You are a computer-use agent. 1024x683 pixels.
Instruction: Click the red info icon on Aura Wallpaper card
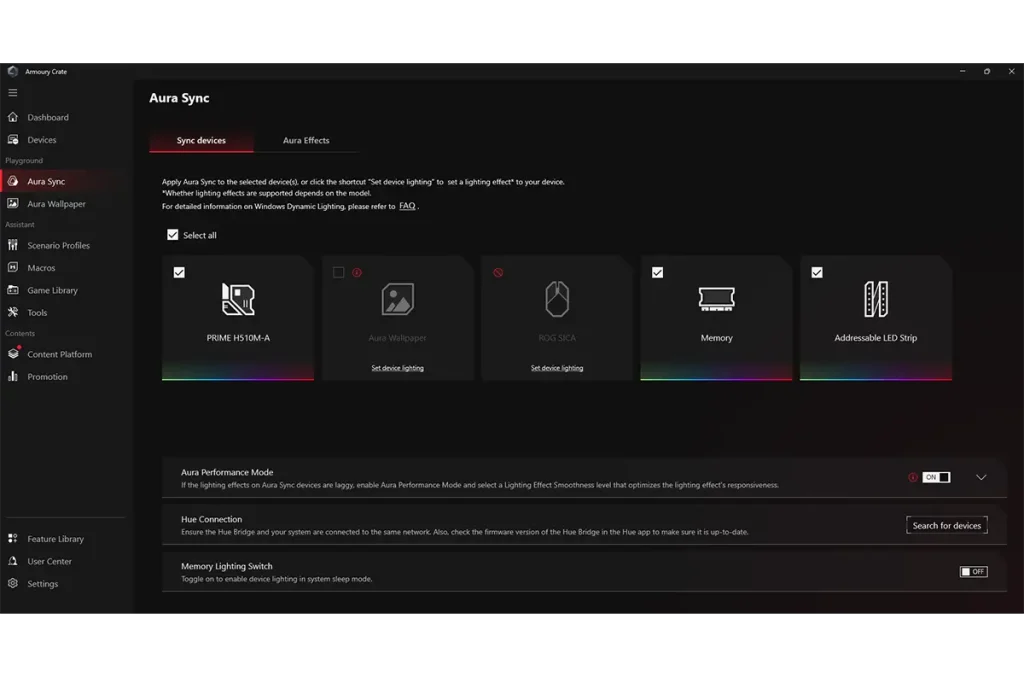357,272
